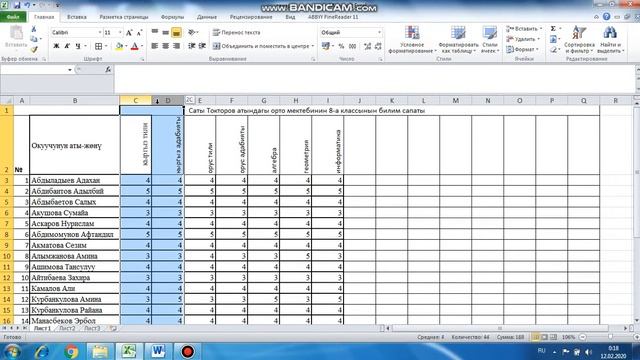Click the Format Painter brush icon
This screenshot has height=360, width=640.
[x=34, y=49]
